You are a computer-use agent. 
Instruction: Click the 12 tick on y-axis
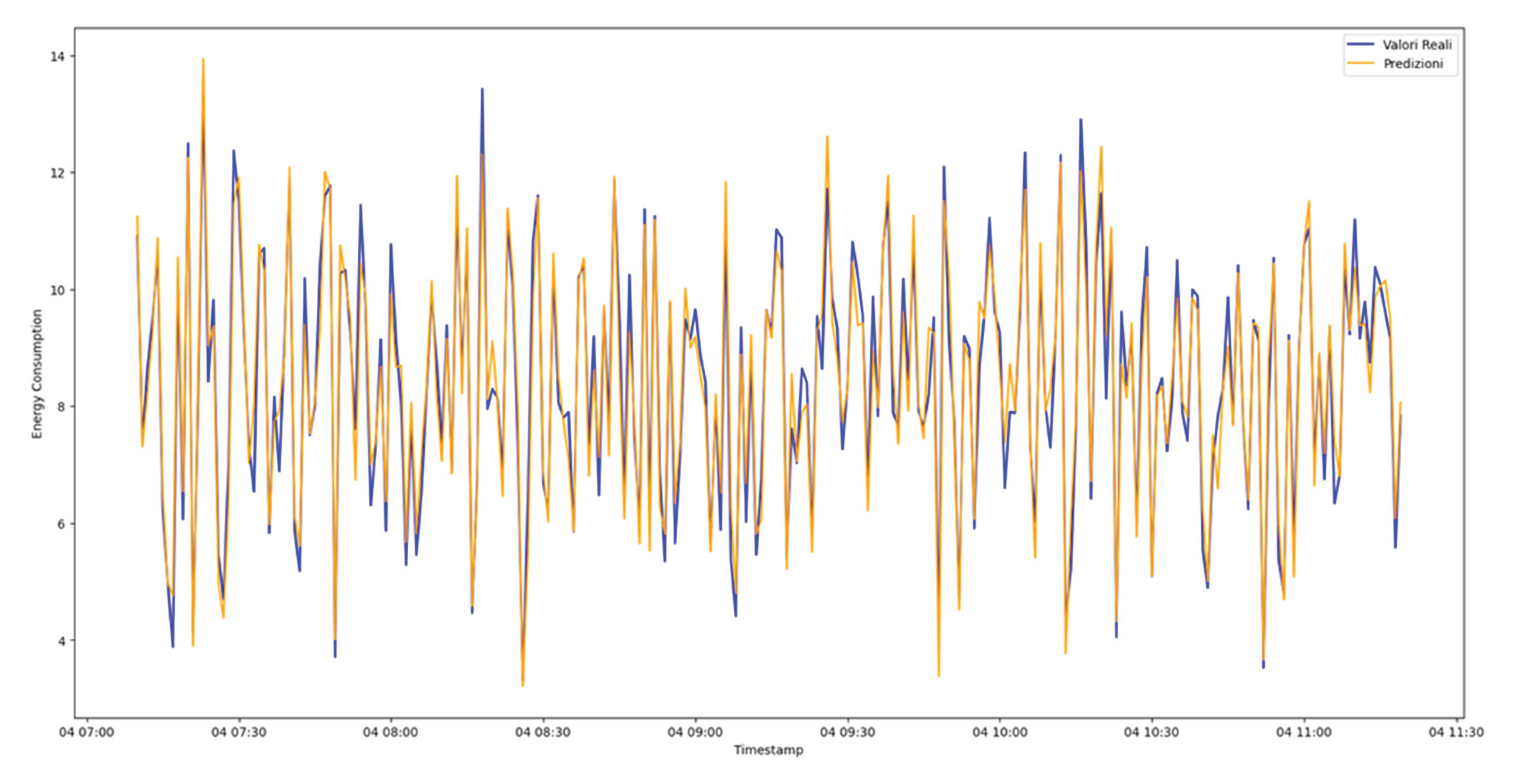pyautogui.click(x=57, y=173)
